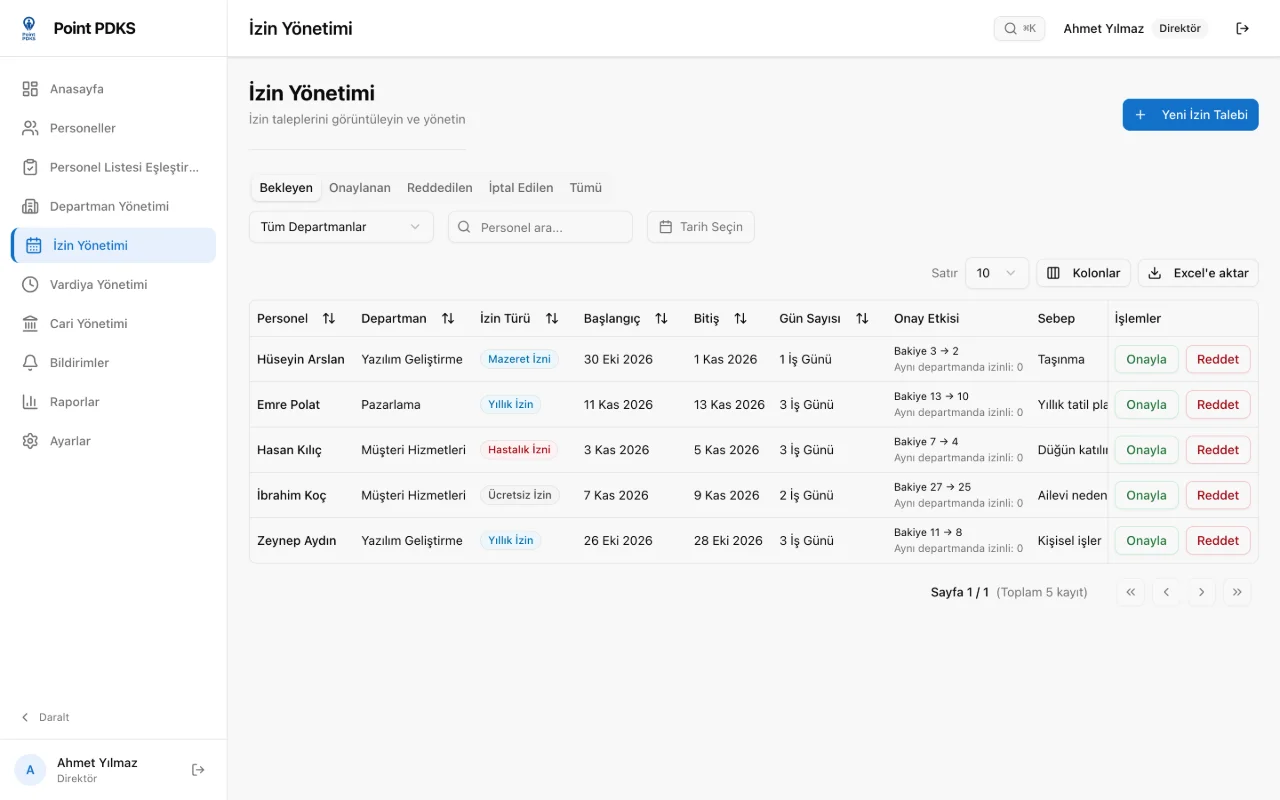The image size is (1280, 800).
Task: Switch to the Reddedilen tab
Action: tap(440, 187)
